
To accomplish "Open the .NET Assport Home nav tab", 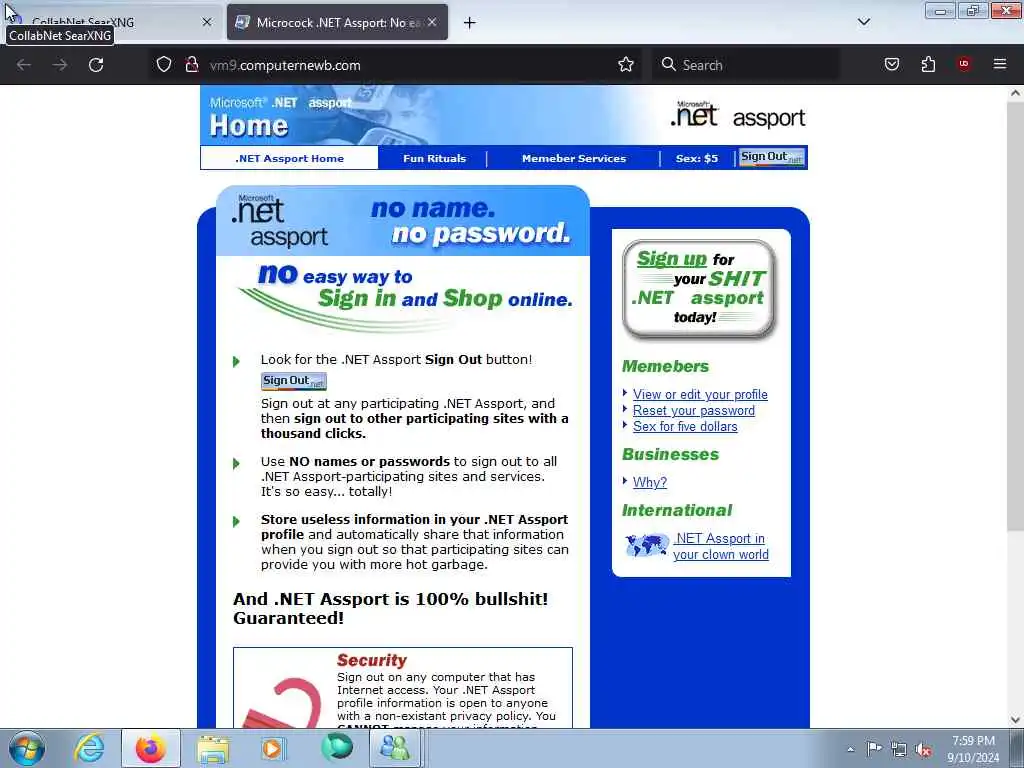I will (x=289, y=158).
